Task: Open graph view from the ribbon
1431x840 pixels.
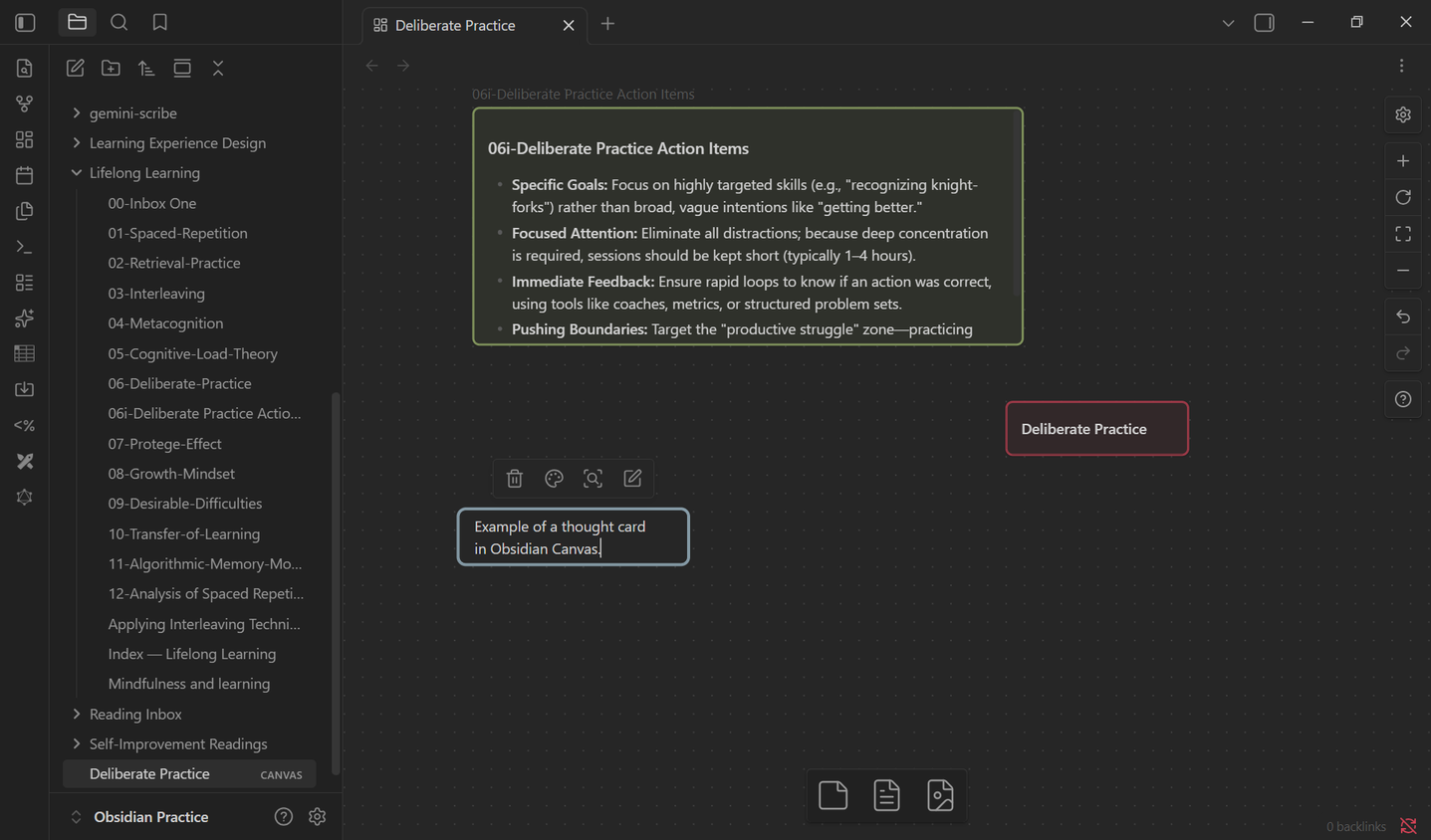Action: click(24, 104)
